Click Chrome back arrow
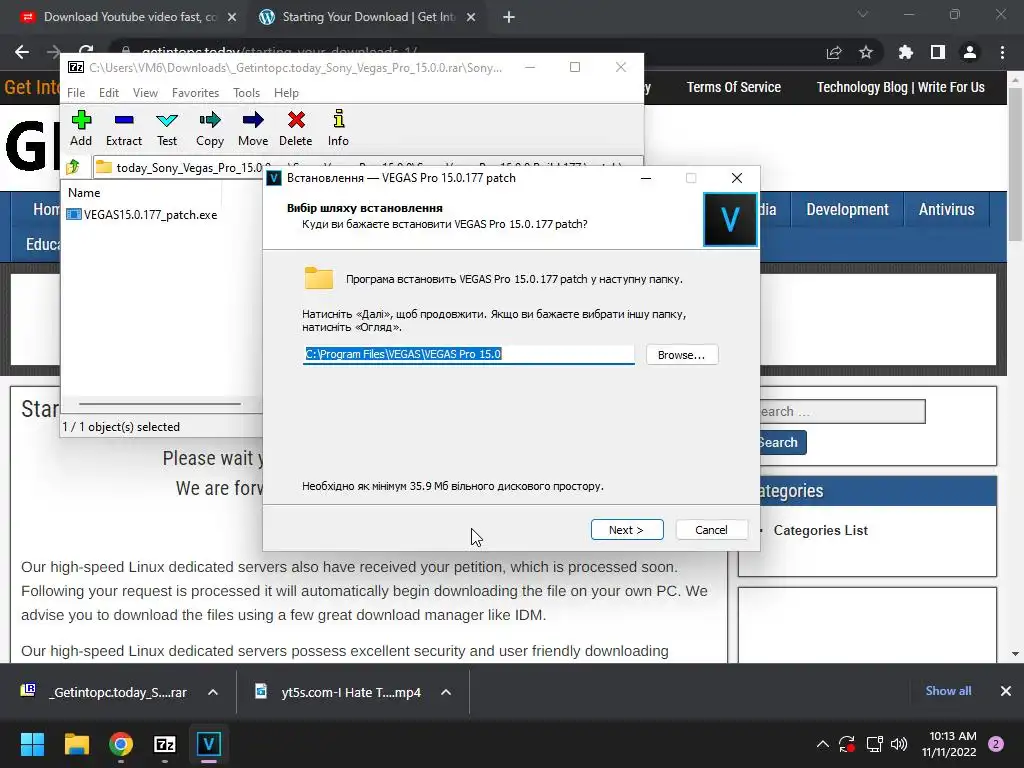1024x768 pixels. click(22, 52)
